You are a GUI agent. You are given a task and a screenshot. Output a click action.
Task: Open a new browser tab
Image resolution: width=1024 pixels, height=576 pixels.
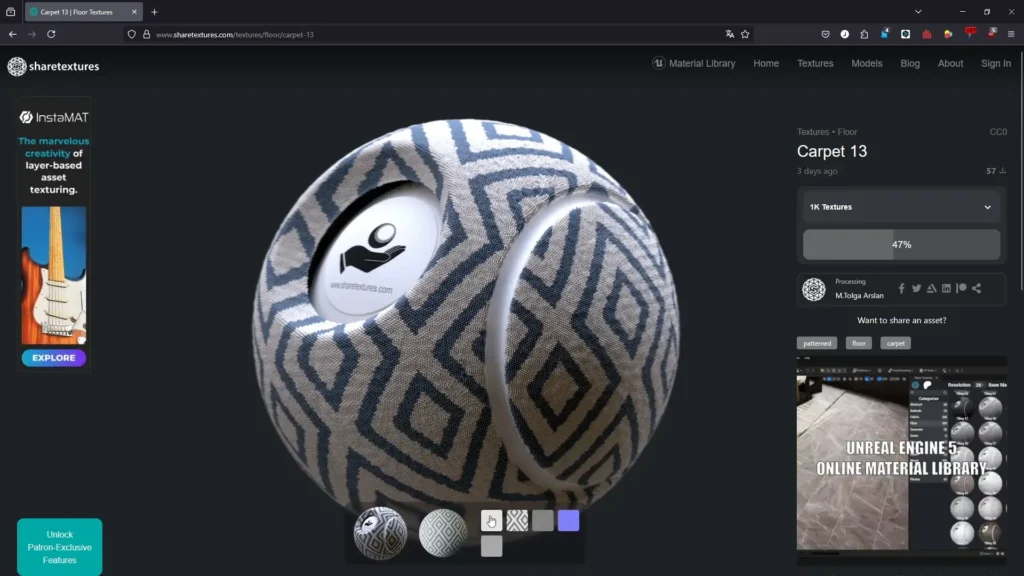click(155, 12)
